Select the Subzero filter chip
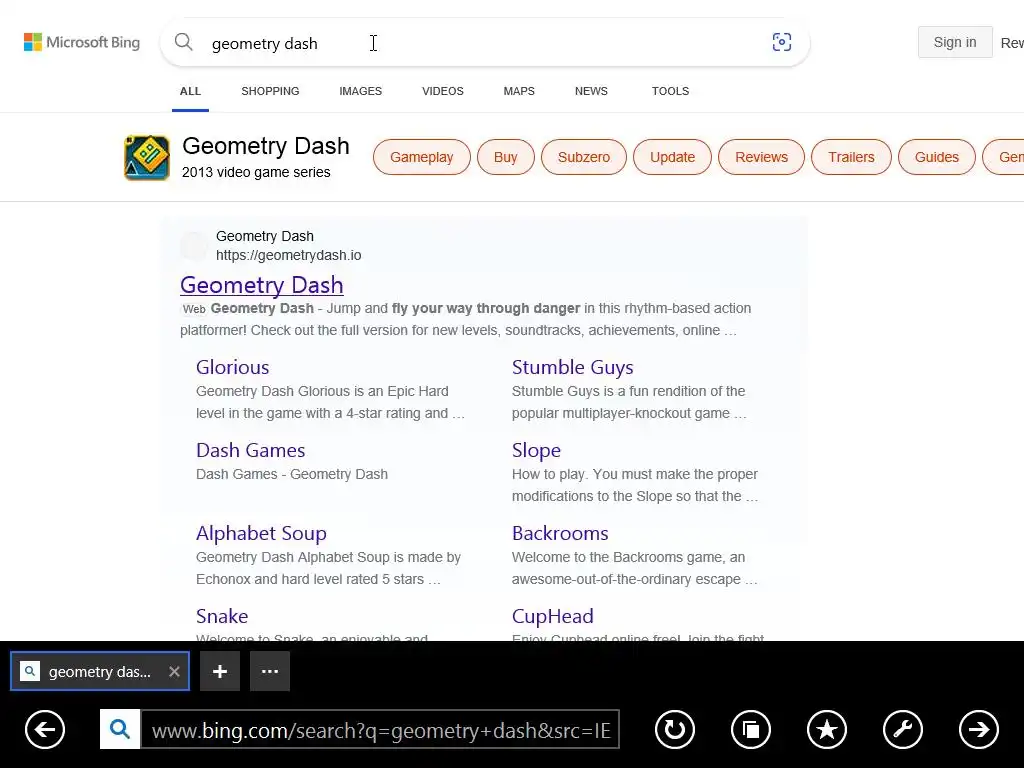The height and width of the screenshot is (768, 1024). point(584,157)
